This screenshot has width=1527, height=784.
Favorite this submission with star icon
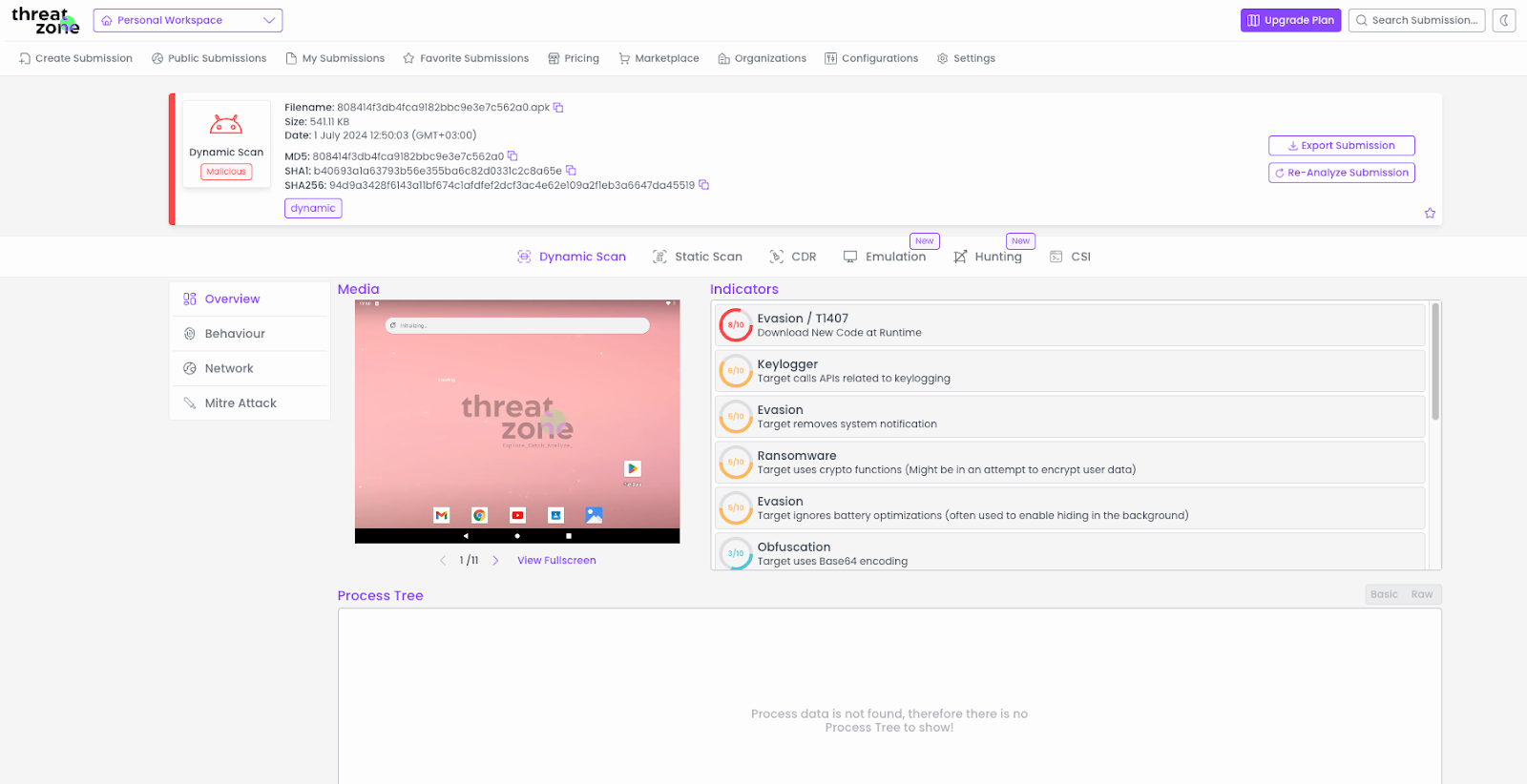click(1430, 213)
